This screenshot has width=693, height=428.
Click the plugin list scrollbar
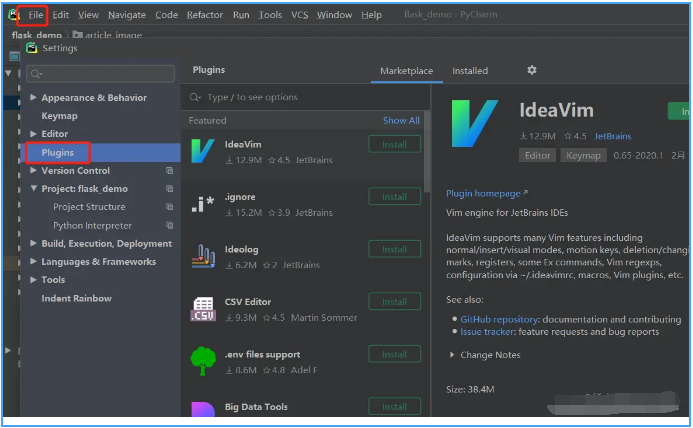click(x=427, y=150)
